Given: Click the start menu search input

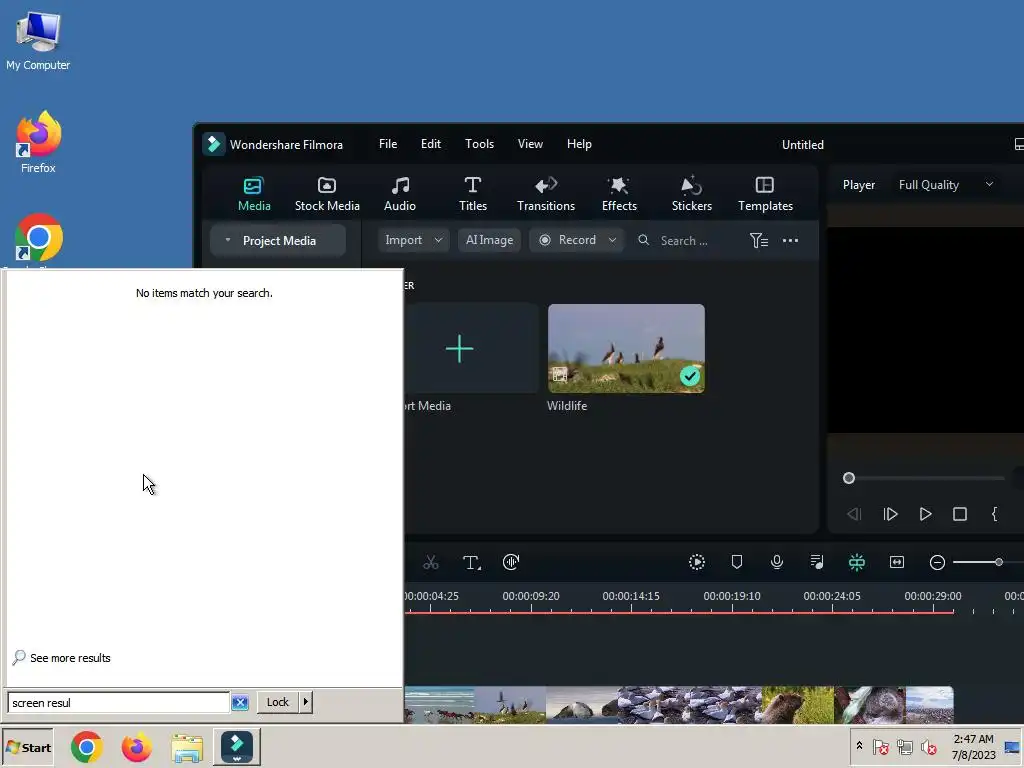Looking at the screenshot, I should click(119, 703).
